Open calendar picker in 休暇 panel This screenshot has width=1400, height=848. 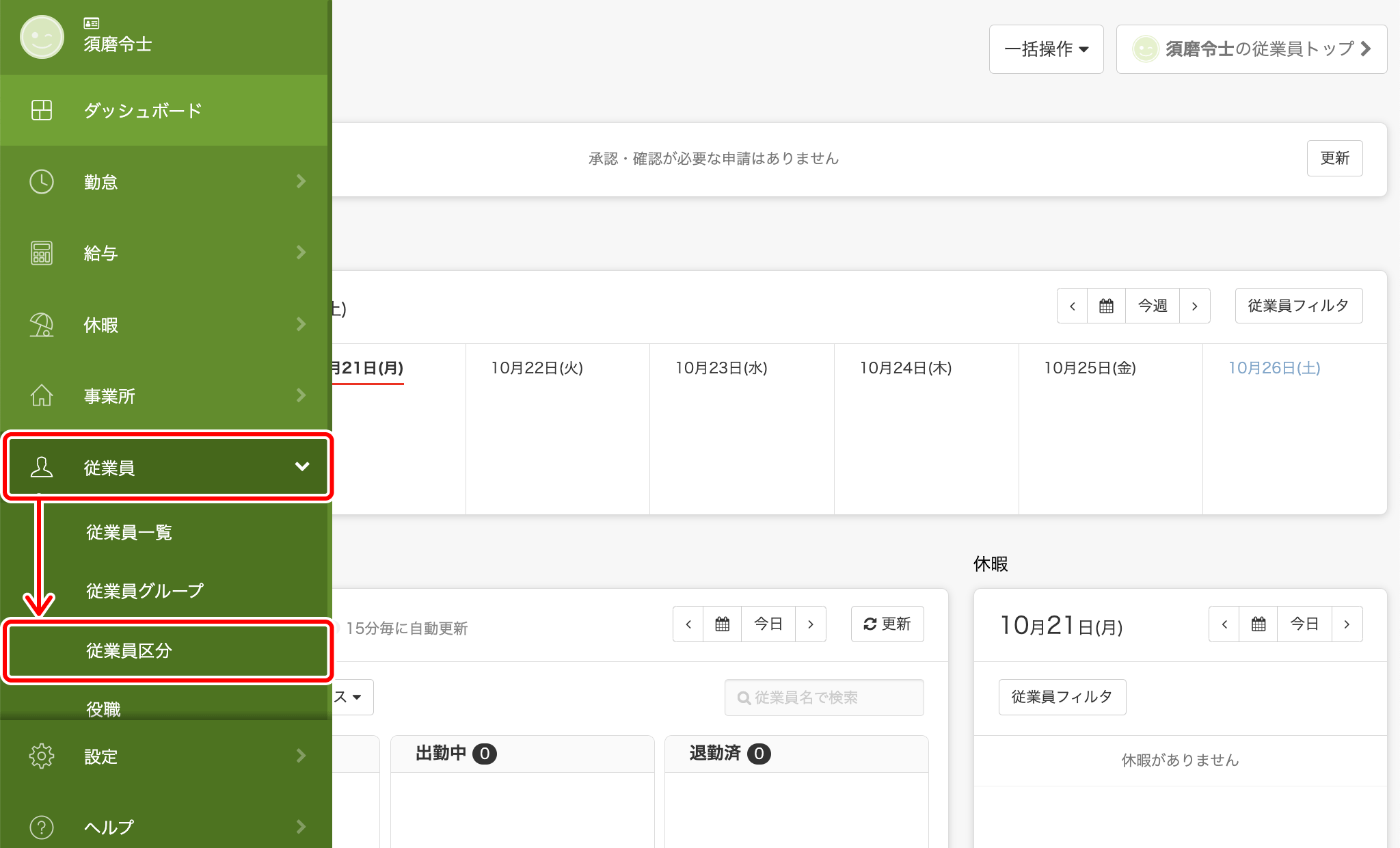click(1258, 624)
